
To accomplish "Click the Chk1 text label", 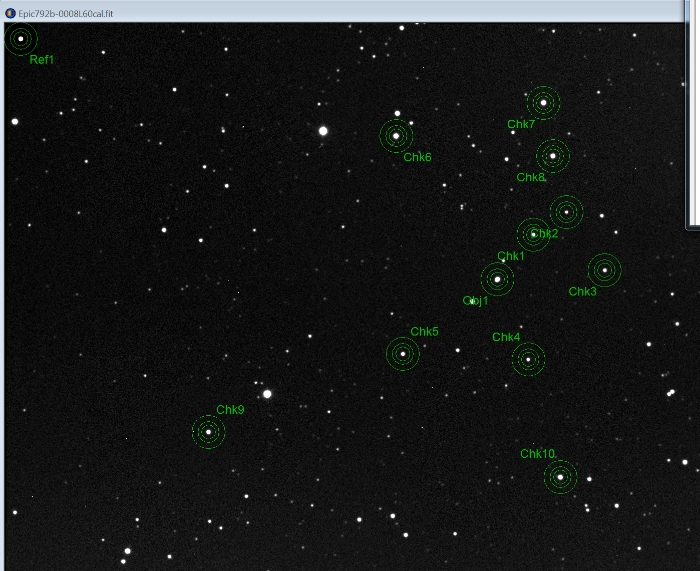I will click(511, 257).
